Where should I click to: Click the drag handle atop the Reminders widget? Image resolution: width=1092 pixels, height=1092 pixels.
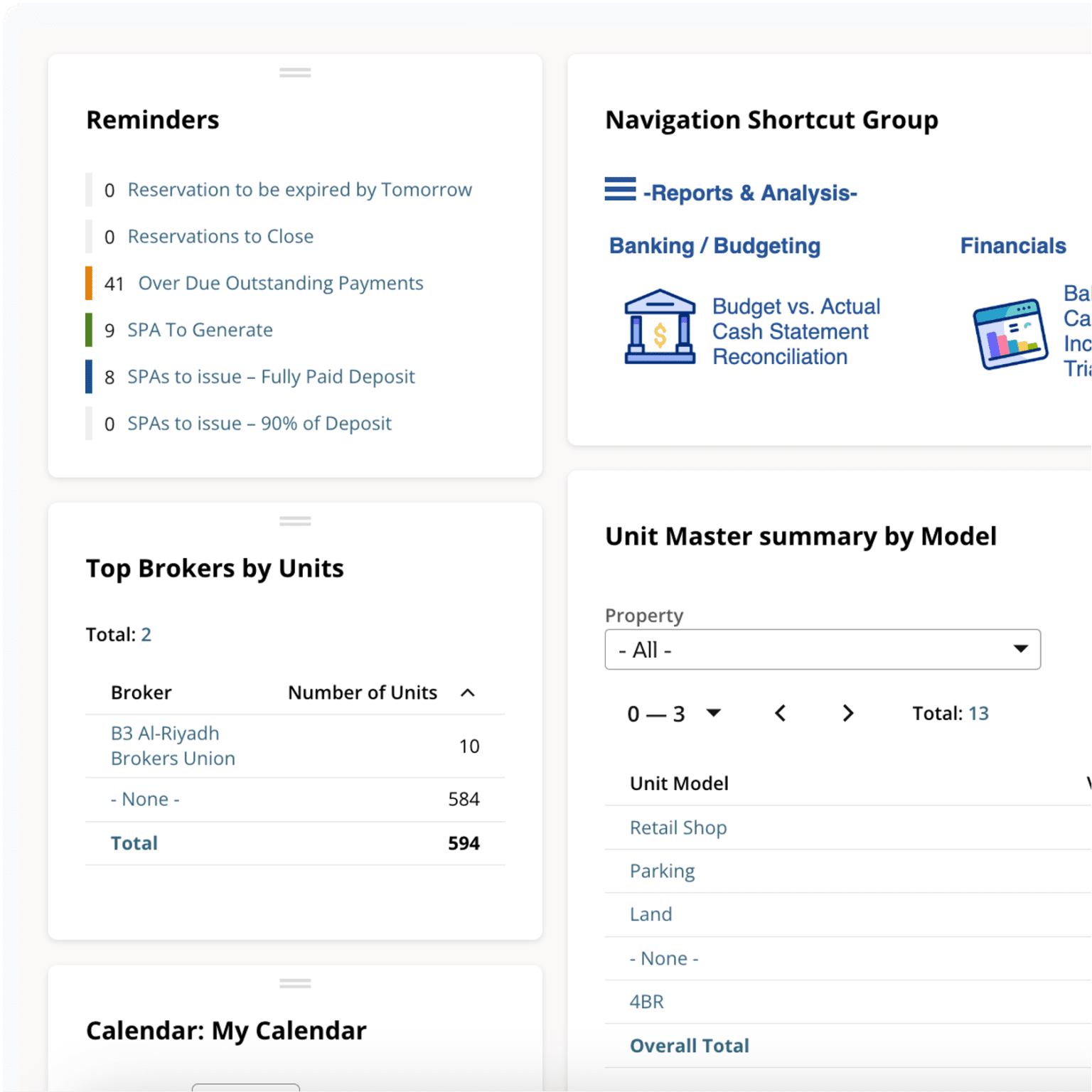295,71
